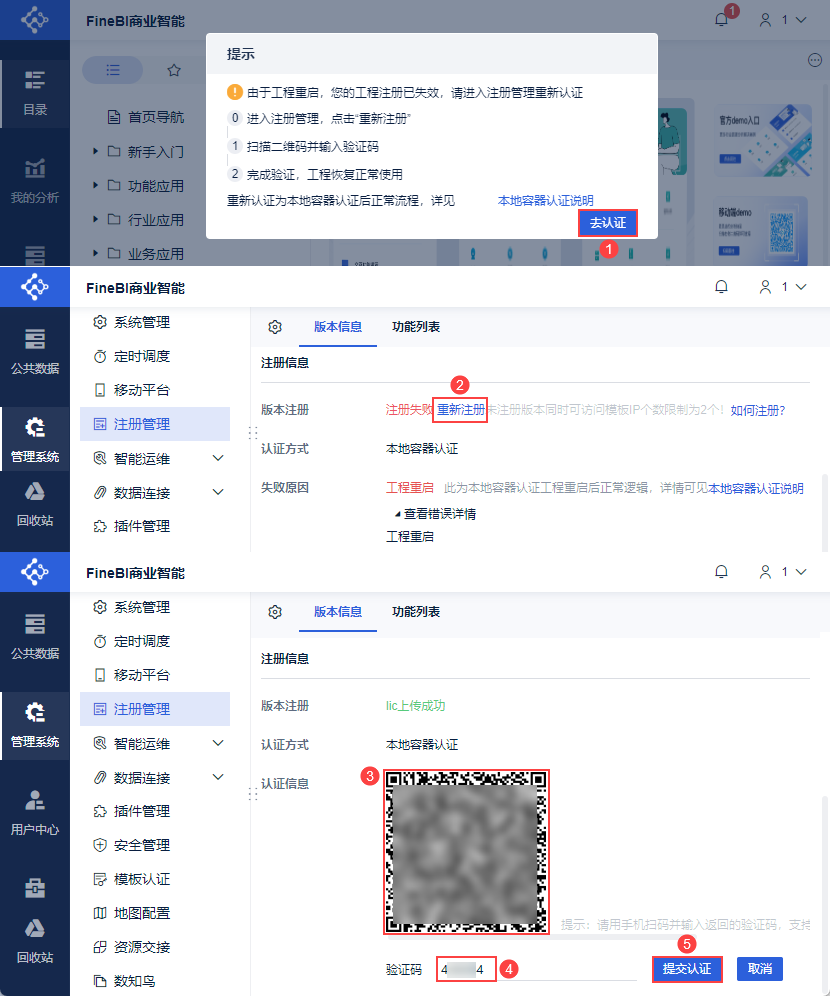The width and height of the screenshot is (830, 996).
Task: Open the 目录 sidebar section
Action: (x=35, y=93)
